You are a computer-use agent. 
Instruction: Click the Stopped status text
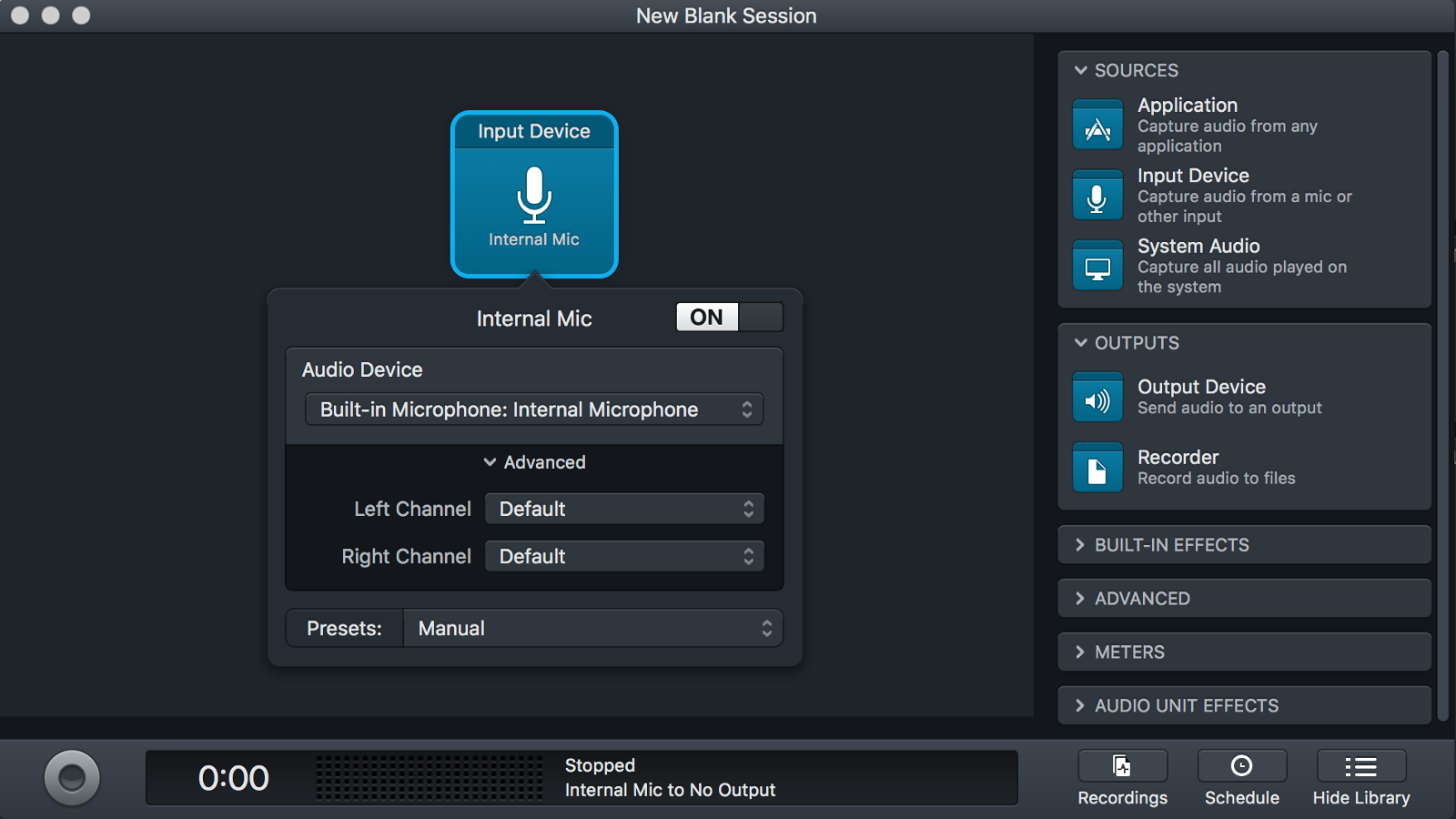tap(600, 765)
